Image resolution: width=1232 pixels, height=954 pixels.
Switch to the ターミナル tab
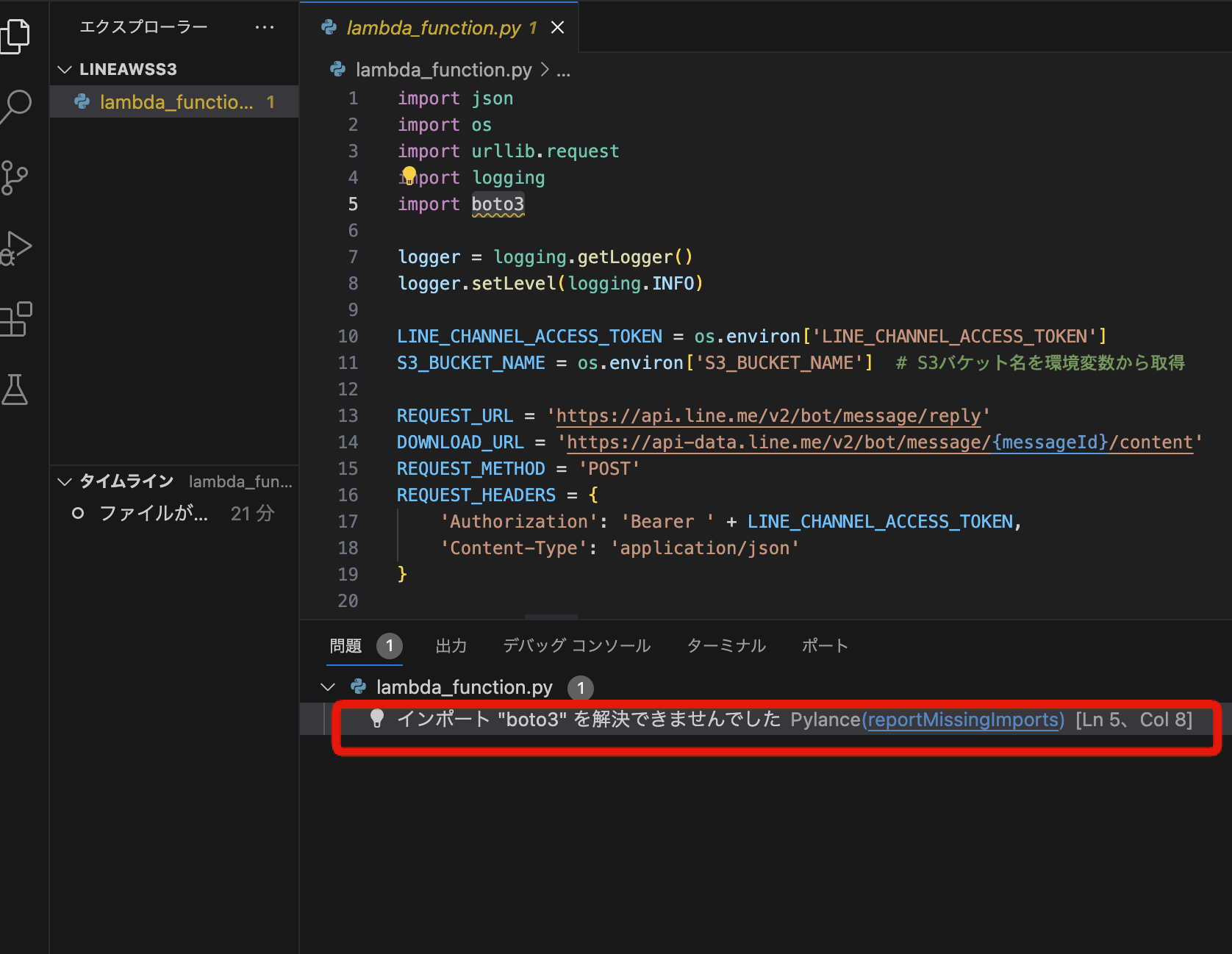tap(726, 646)
